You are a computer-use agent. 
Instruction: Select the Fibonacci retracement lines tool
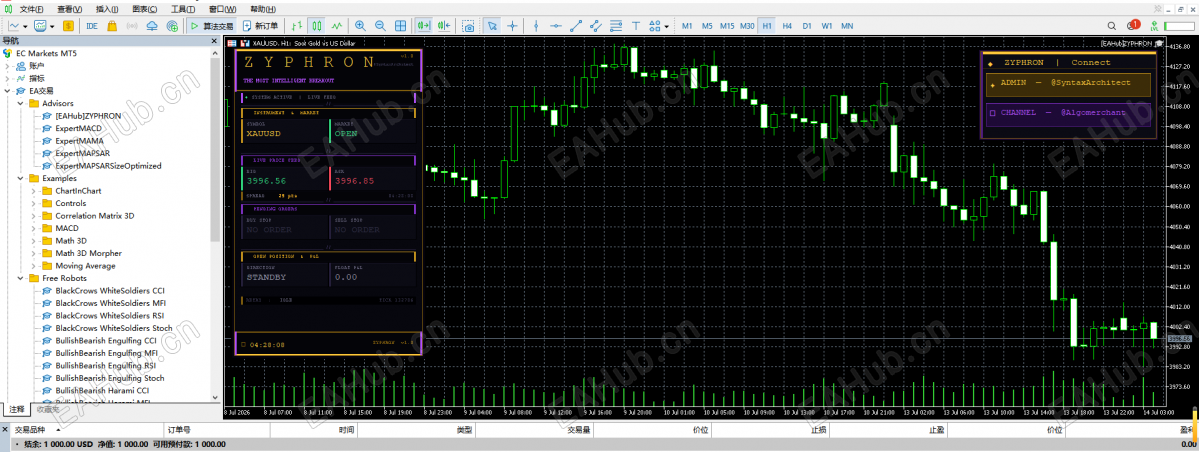(616, 25)
